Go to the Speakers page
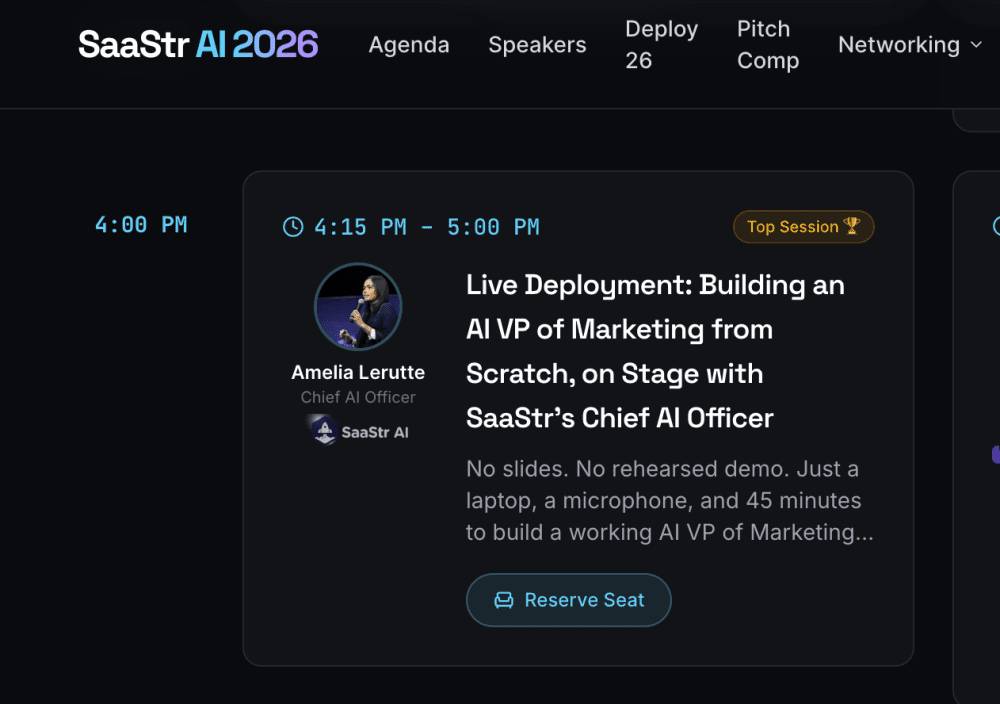 (537, 45)
